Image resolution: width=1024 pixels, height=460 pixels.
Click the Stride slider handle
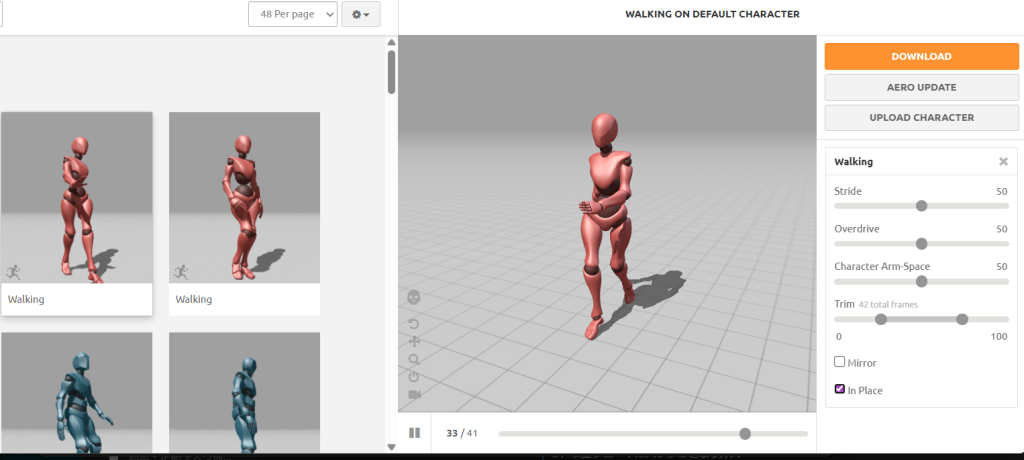point(921,206)
